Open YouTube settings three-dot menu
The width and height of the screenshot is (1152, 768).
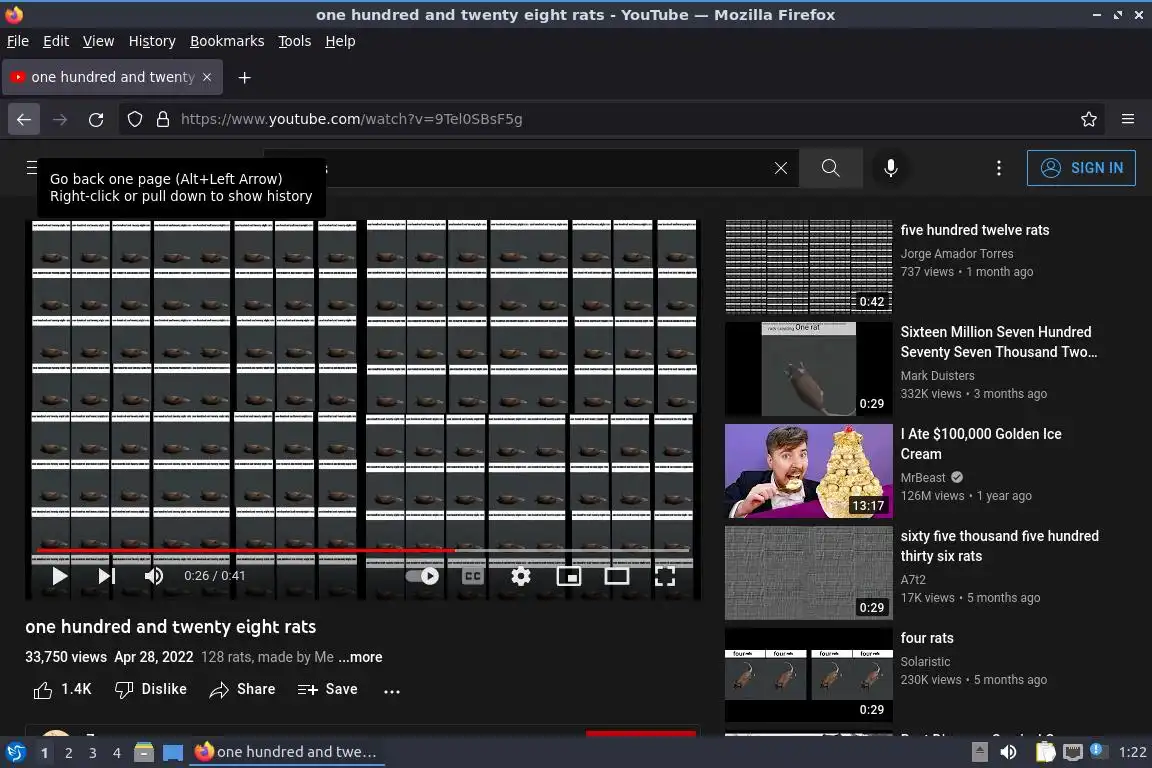(998, 168)
